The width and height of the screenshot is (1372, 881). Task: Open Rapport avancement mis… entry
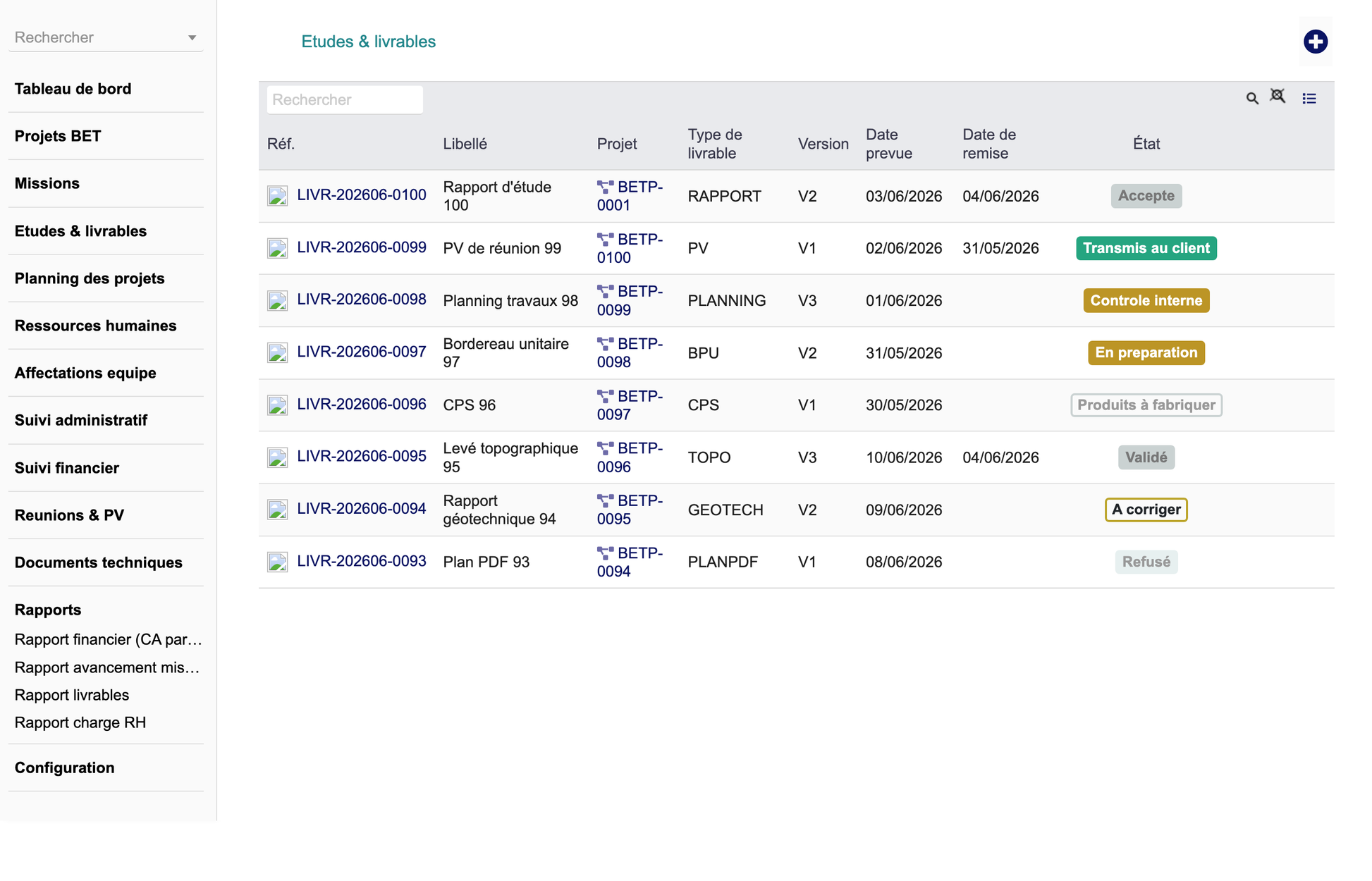(107, 667)
